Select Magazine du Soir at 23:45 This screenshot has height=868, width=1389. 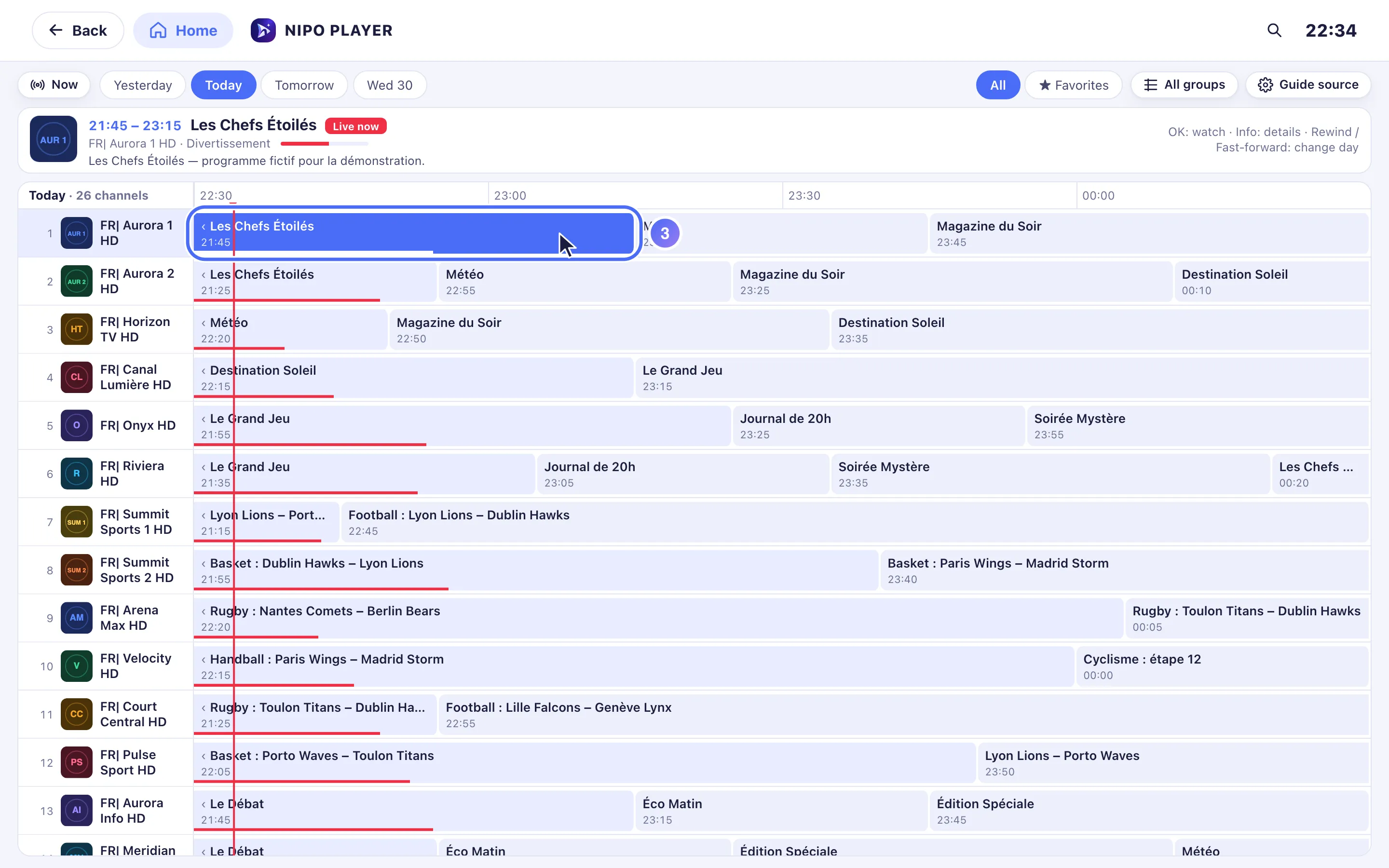coord(1148,233)
